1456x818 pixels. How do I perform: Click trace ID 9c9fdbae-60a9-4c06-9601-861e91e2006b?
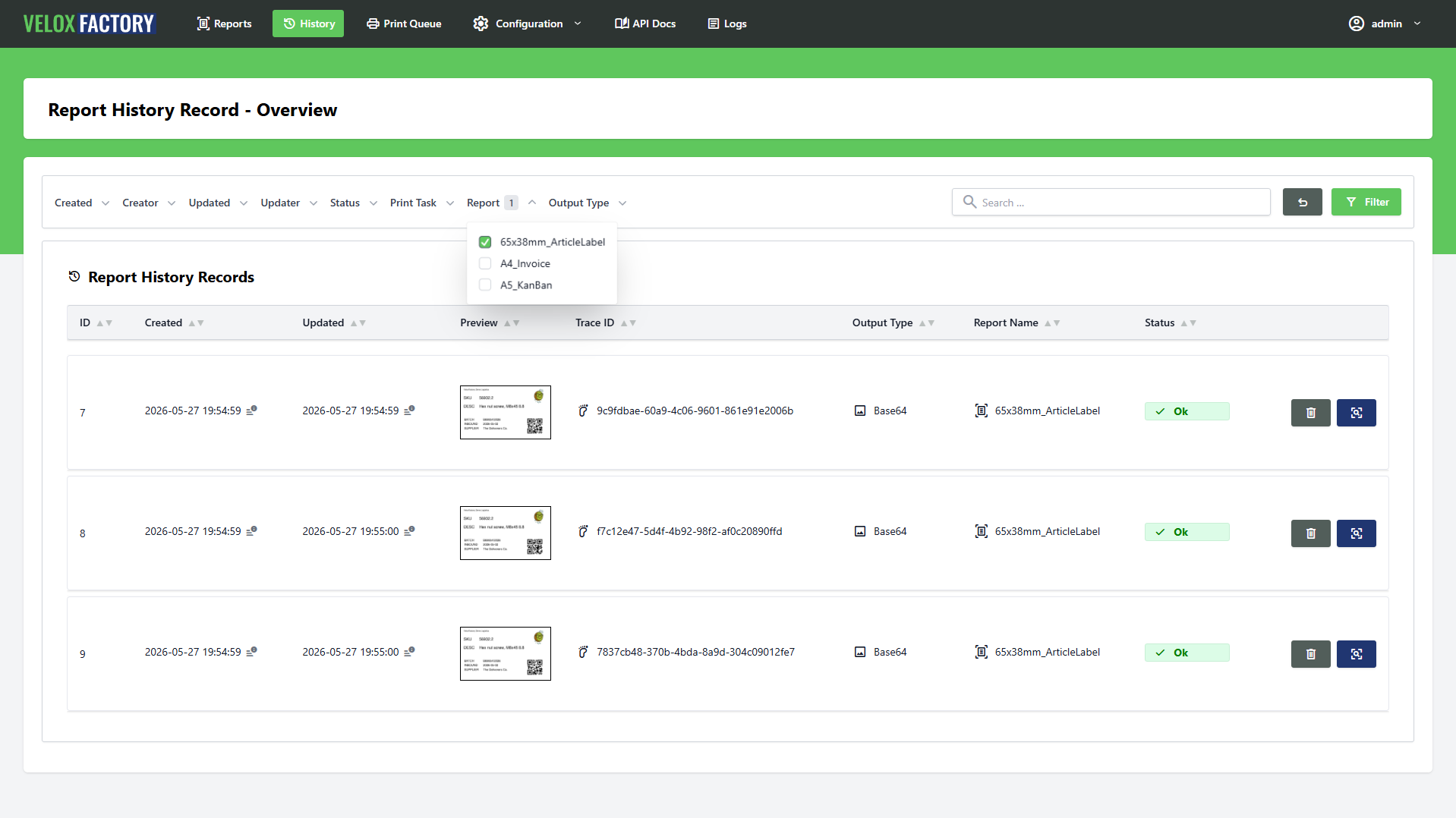tap(695, 411)
